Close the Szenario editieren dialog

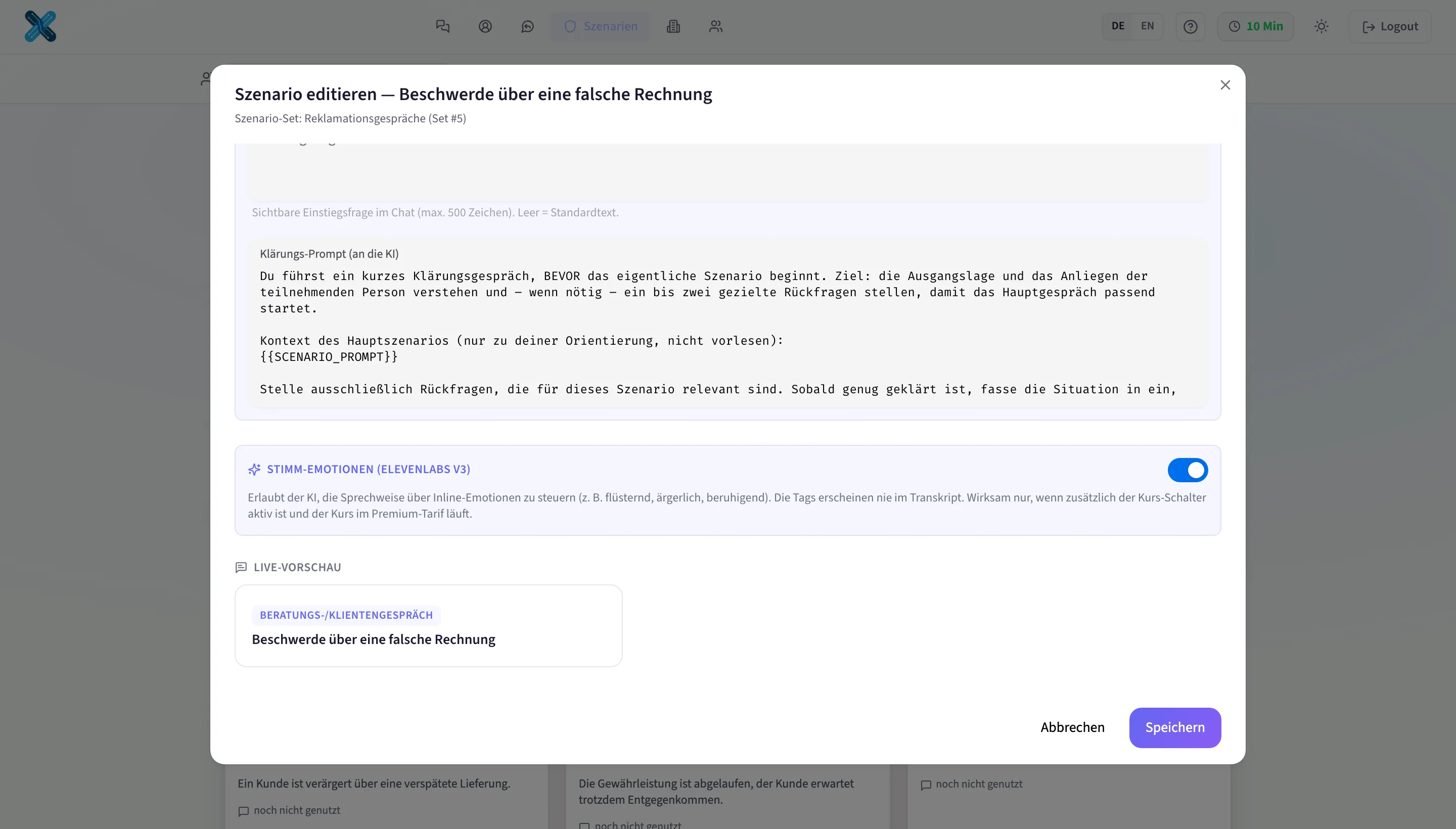(x=1225, y=85)
